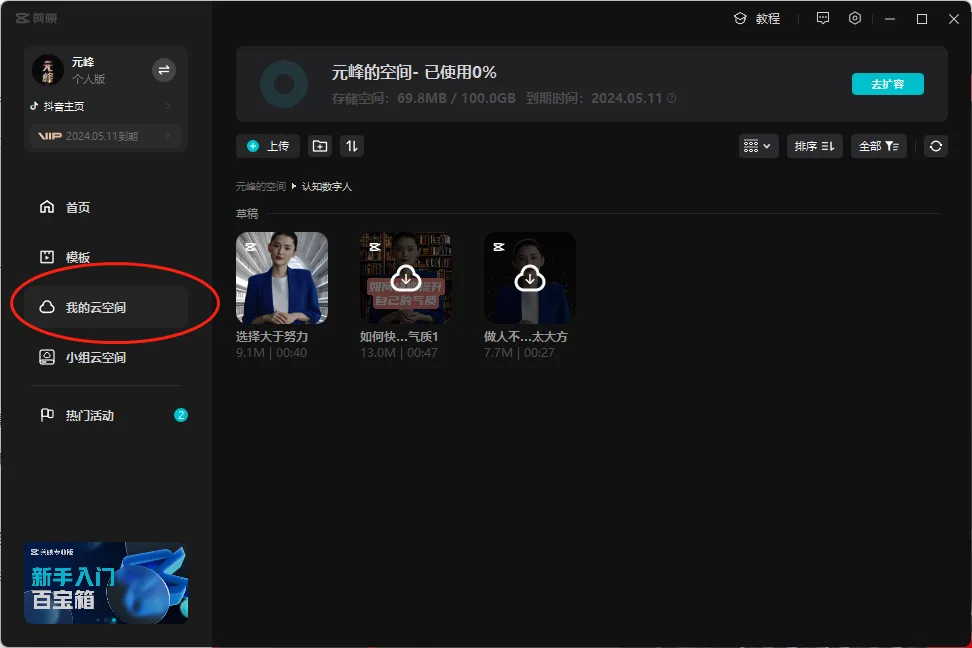Screen dimensions: 972x648
Task: Open VIP 2024.05.11到期 membership details
Action: point(105,136)
